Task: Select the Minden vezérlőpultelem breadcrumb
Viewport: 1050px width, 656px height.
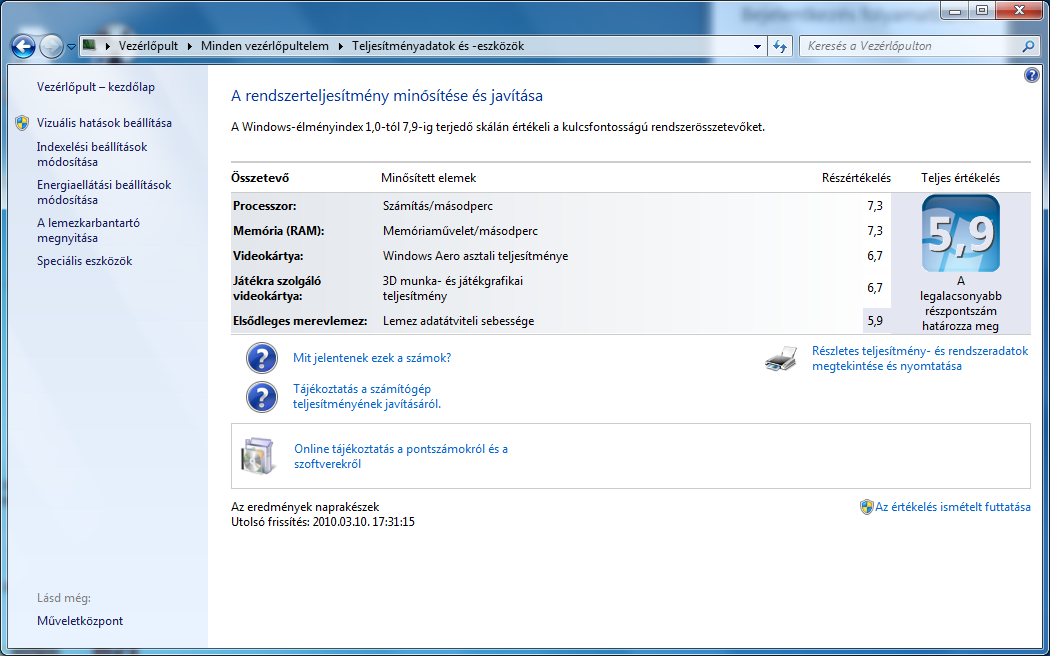Action: pyautogui.click(x=265, y=46)
